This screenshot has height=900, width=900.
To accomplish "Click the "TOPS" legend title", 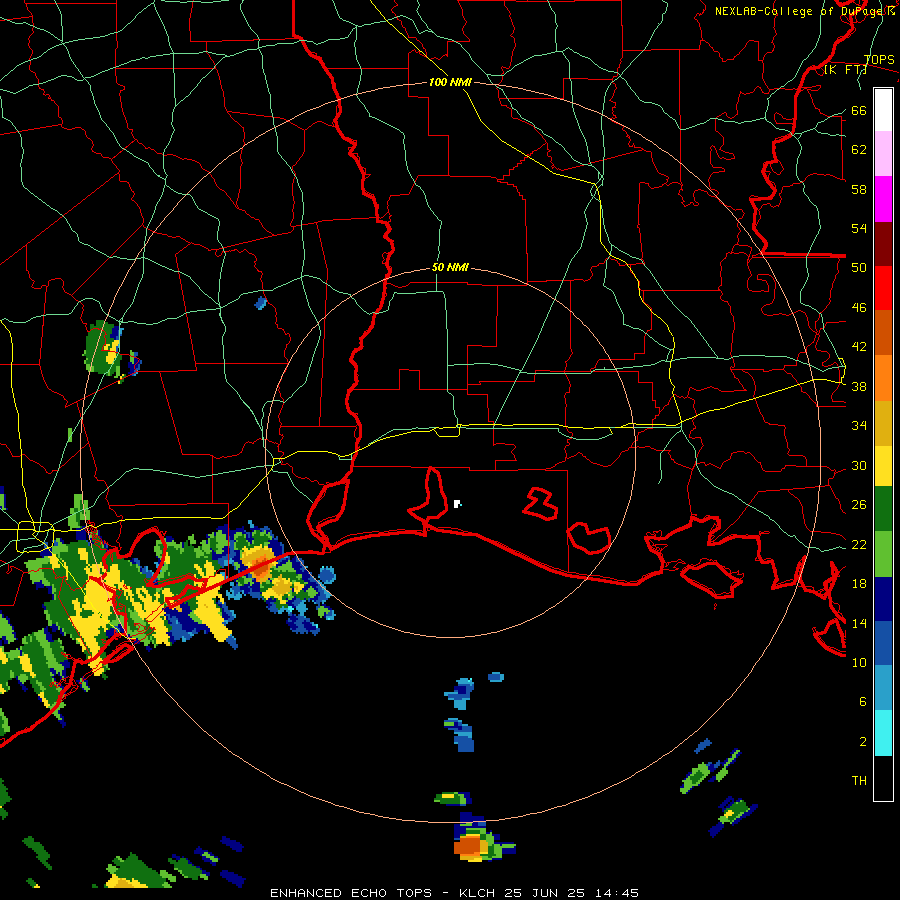I will click(879, 60).
